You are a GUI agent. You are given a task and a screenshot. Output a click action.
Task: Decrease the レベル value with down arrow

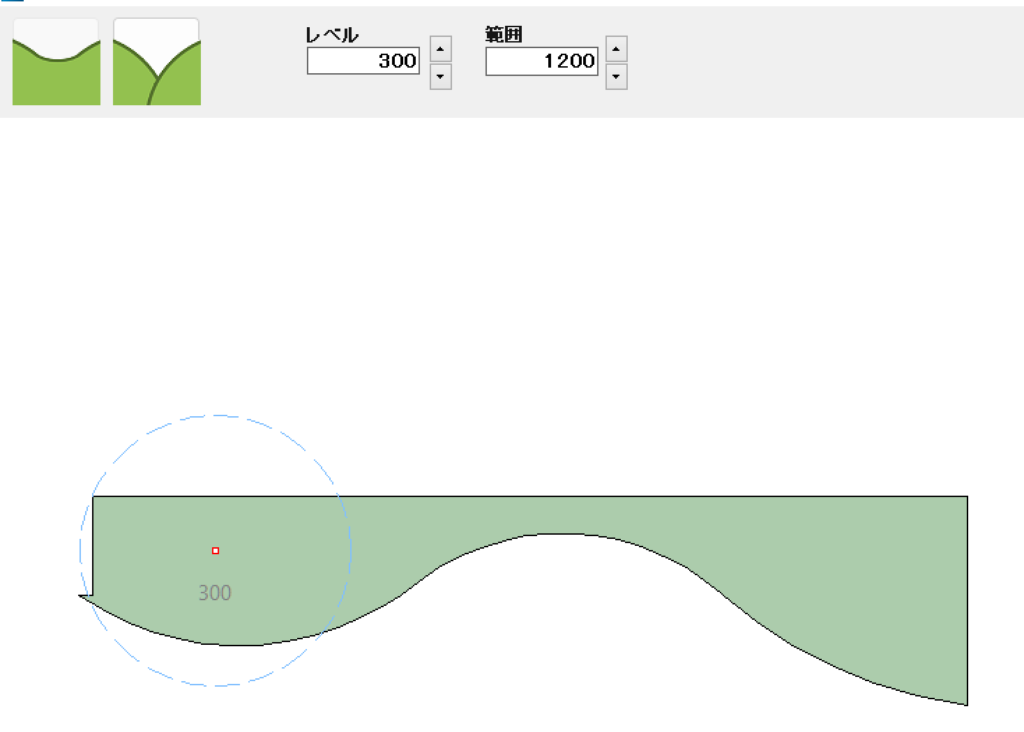[x=440, y=76]
